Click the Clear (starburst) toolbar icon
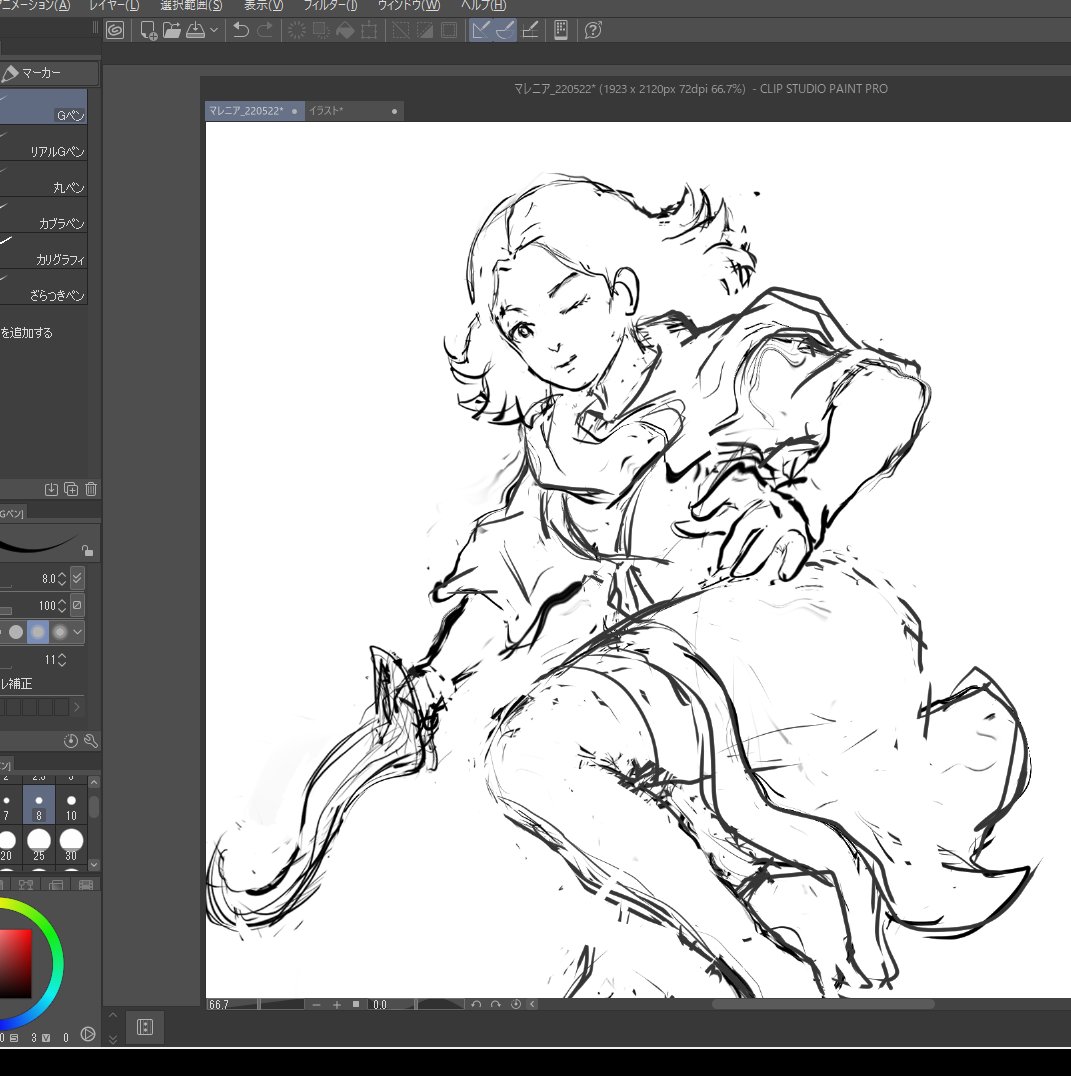This screenshot has height=1076, width=1071. 296,30
